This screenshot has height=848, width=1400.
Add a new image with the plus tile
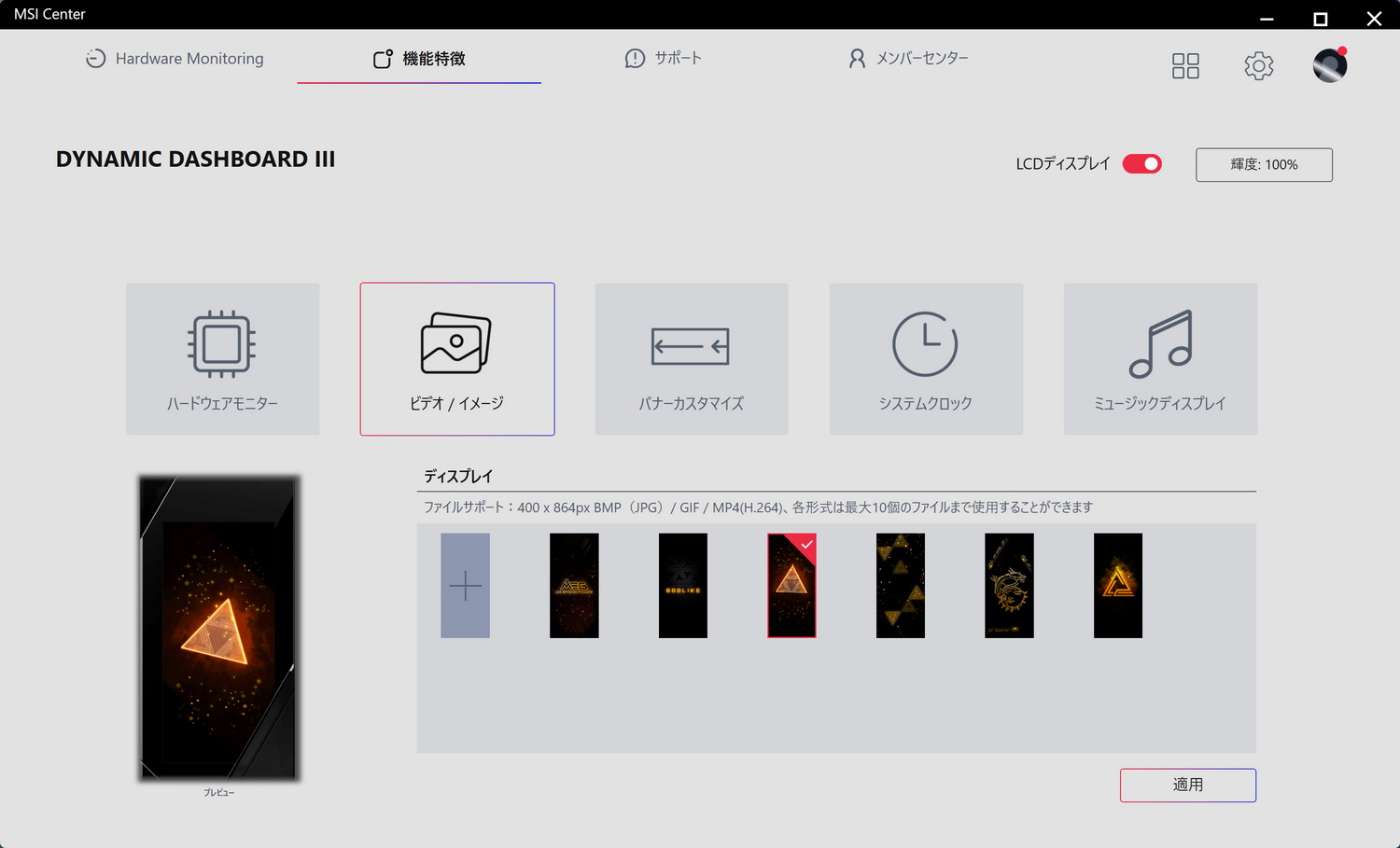tap(465, 585)
